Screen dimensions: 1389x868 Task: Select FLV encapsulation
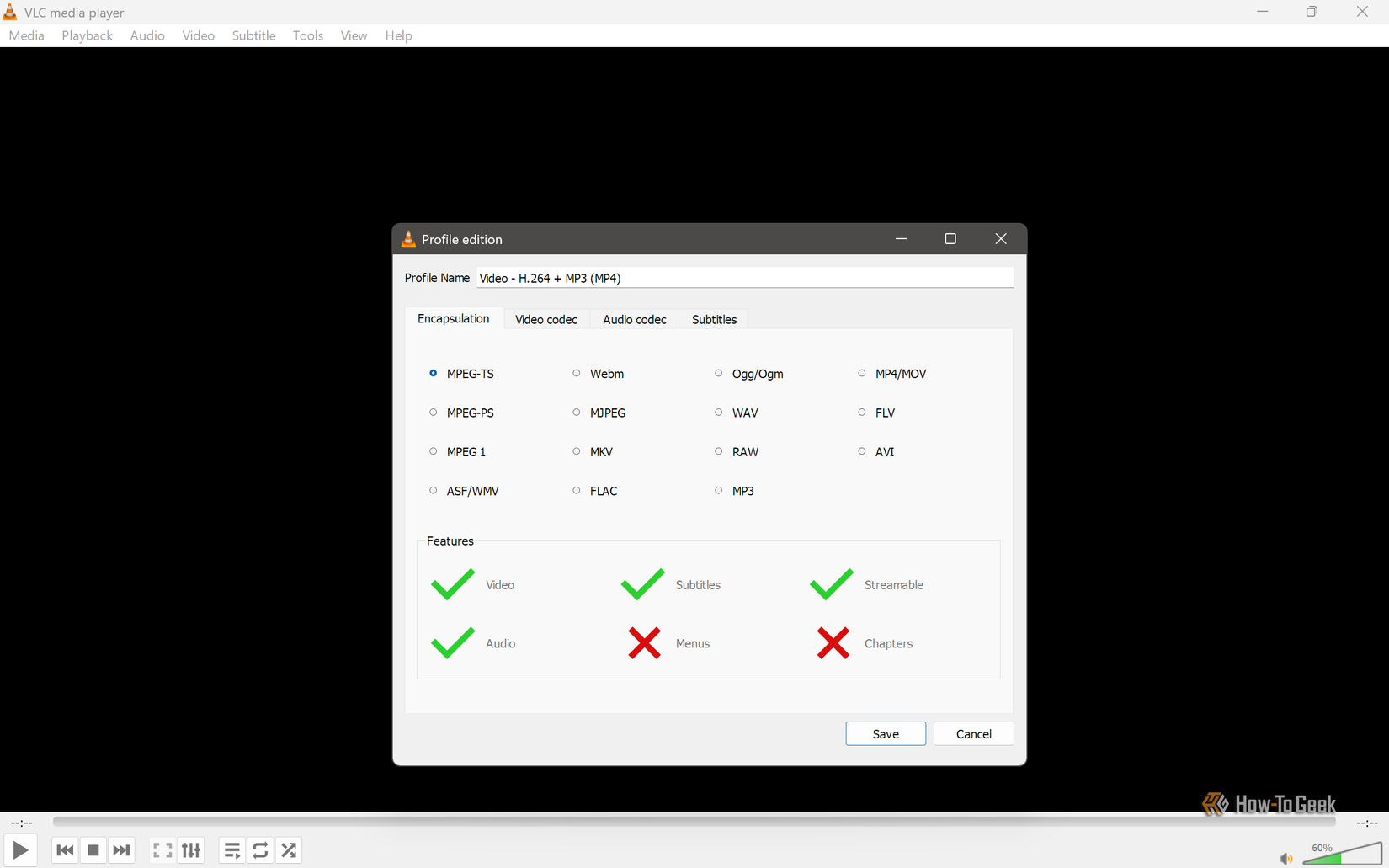875,413
